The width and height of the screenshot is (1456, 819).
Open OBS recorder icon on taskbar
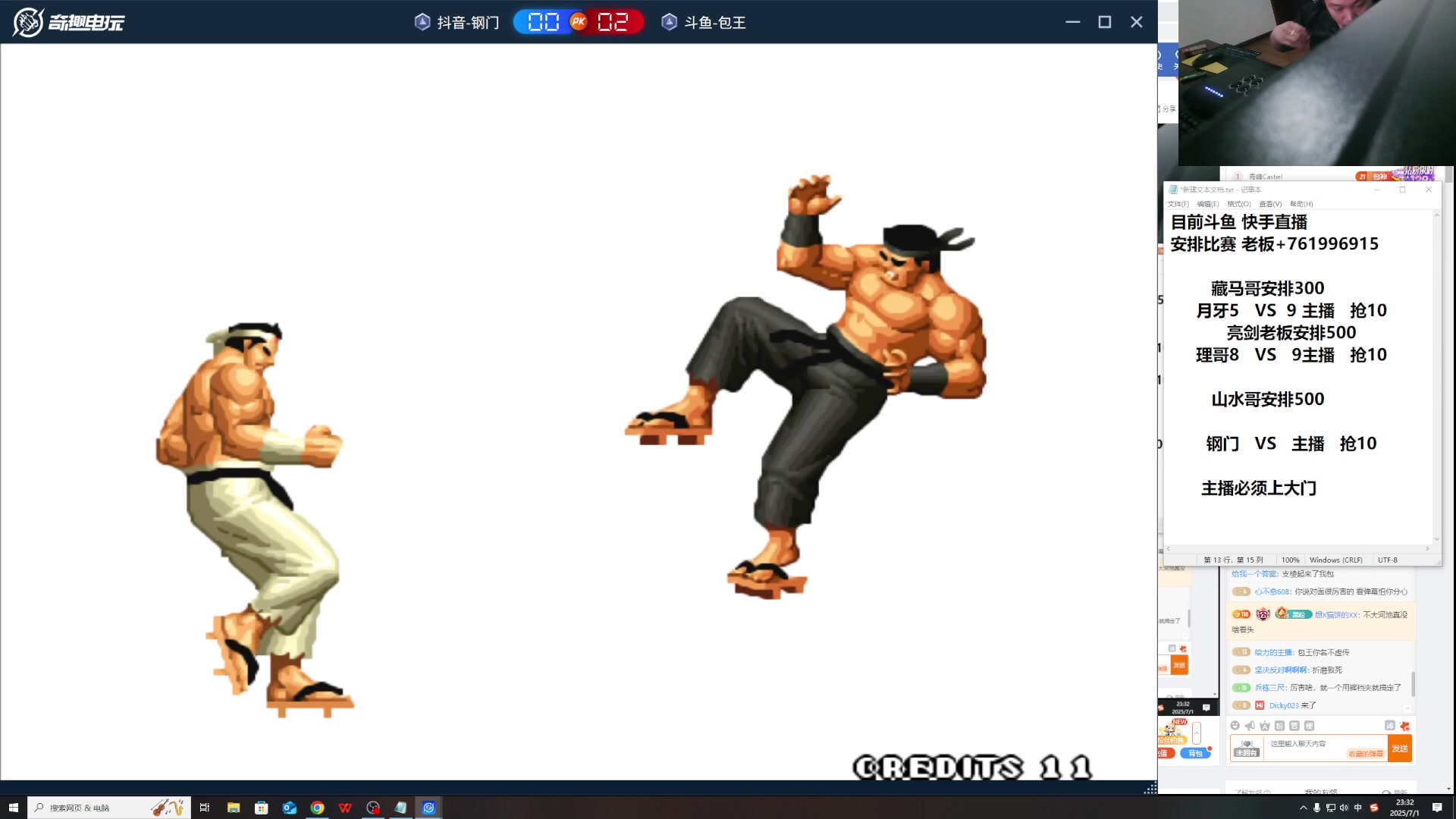(373, 808)
